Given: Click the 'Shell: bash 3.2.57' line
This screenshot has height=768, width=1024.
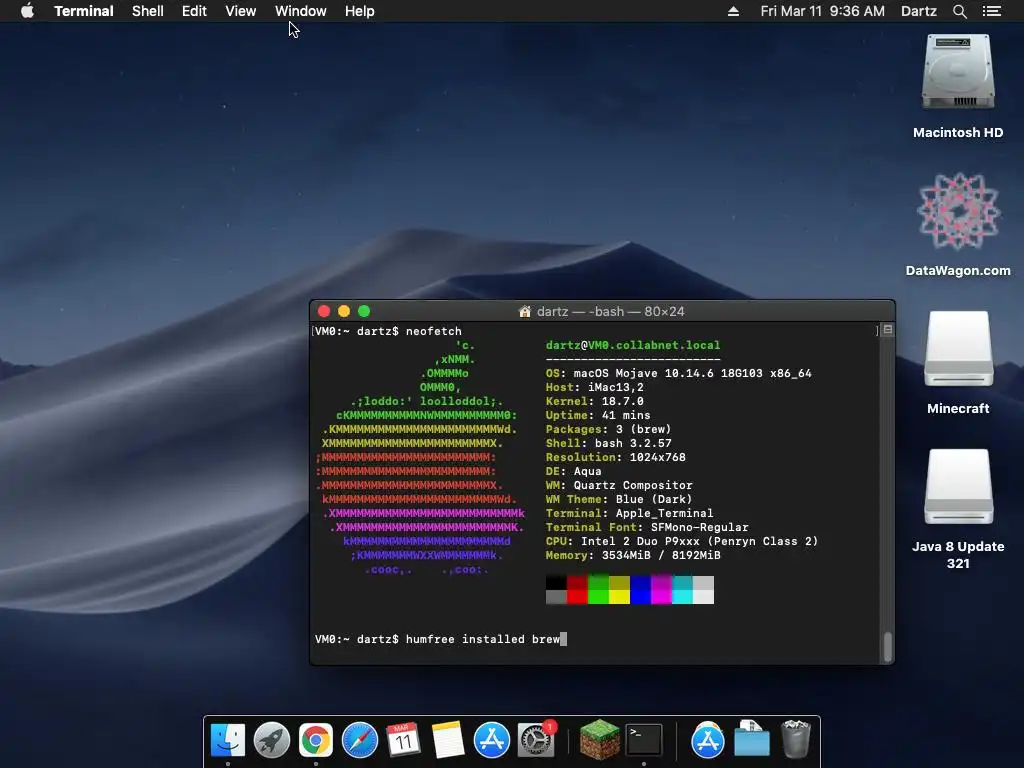Looking at the screenshot, I should point(609,443).
